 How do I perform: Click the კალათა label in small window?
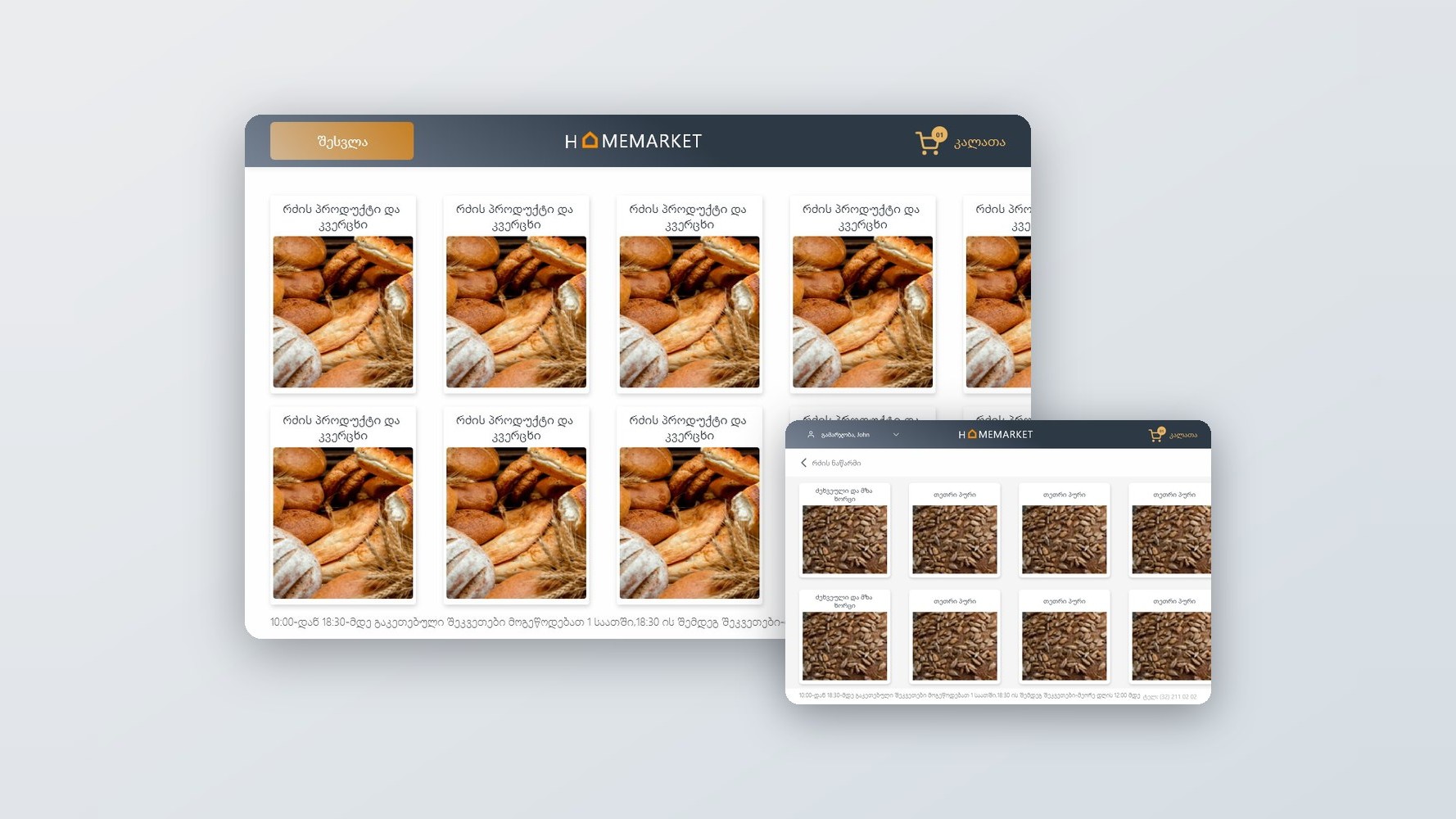click(x=1183, y=435)
